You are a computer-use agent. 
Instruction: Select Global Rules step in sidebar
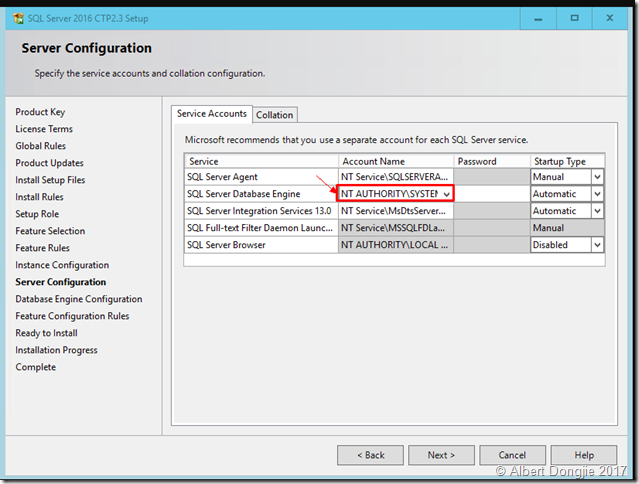tap(40, 146)
